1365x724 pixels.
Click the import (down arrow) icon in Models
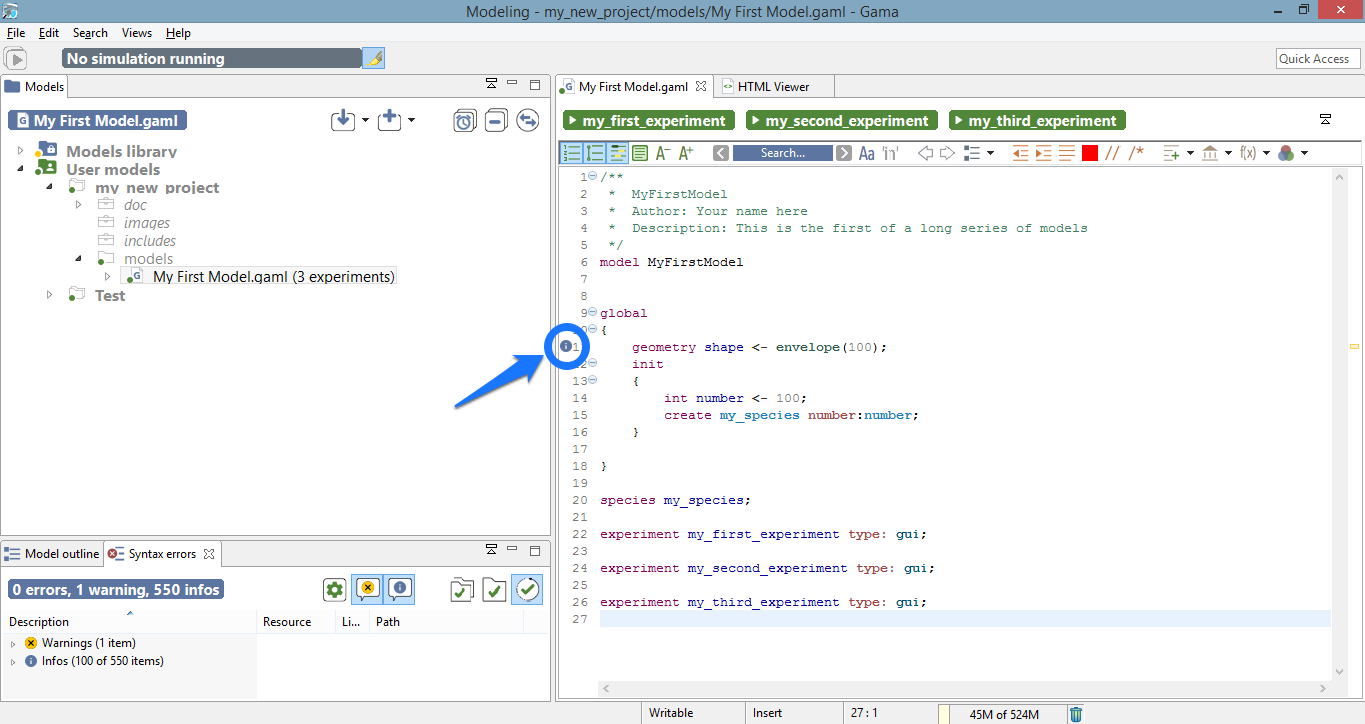click(343, 120)
